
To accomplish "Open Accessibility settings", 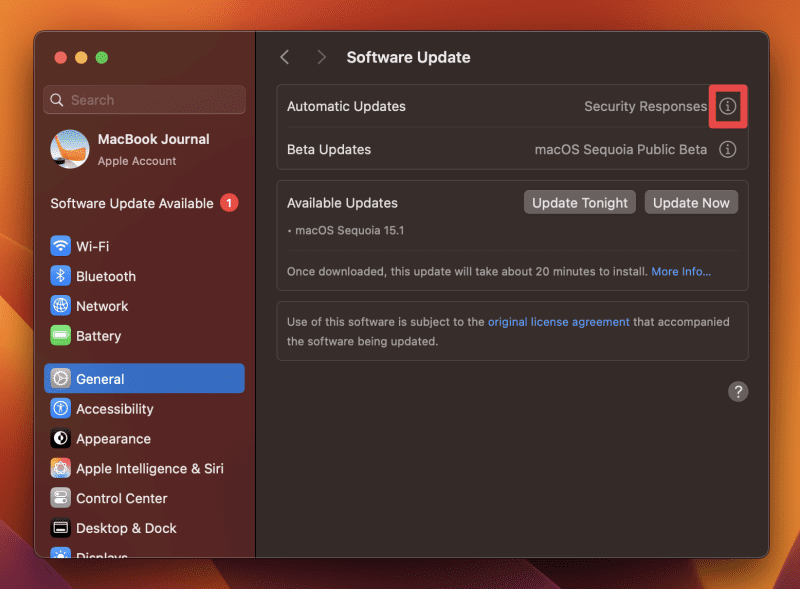I will pyautogui.click(x=60, y=409).
